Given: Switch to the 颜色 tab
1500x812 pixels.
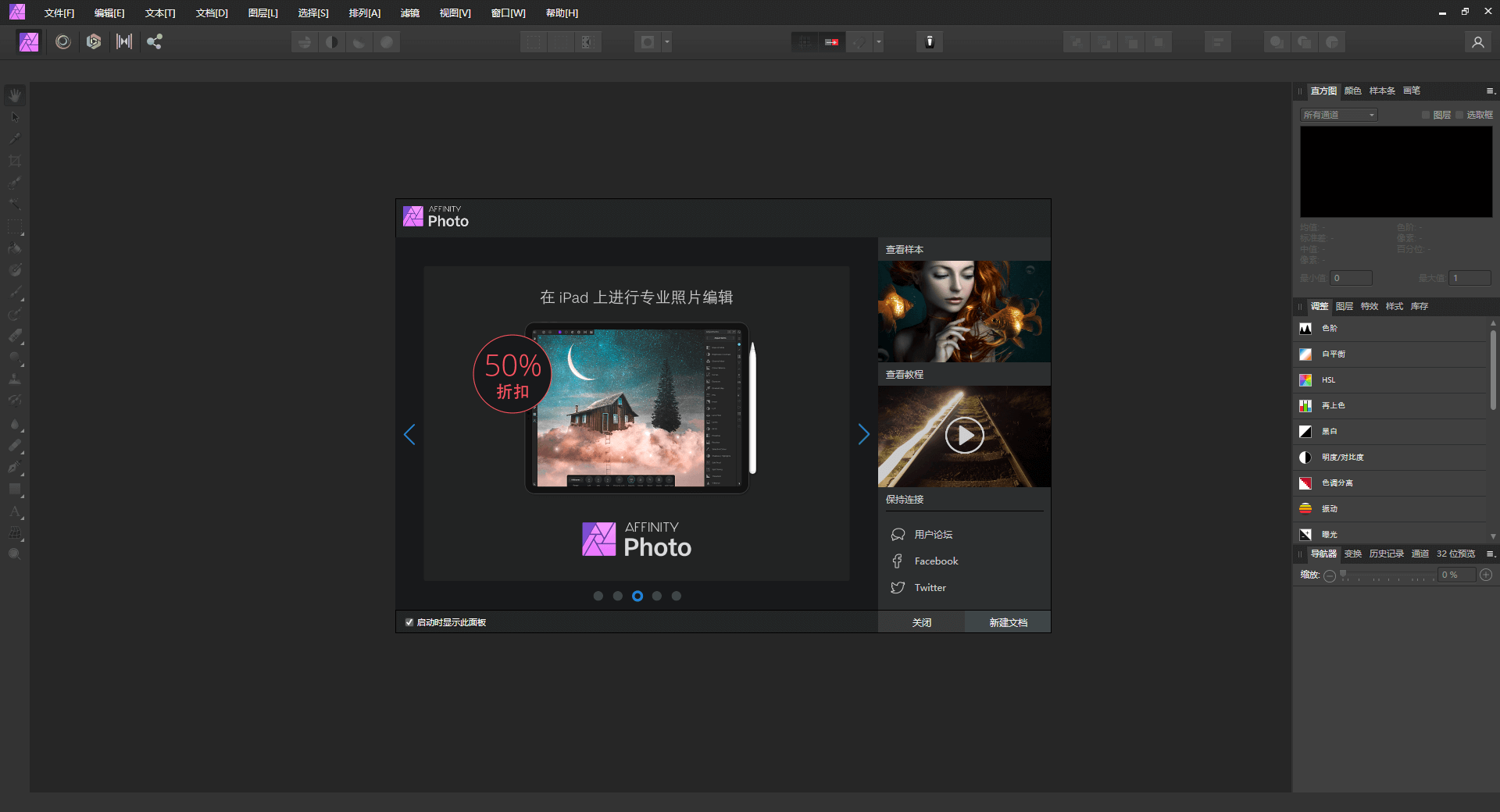Looking at the screenshot, I should pyautogui.click(x=1352, y=91).
